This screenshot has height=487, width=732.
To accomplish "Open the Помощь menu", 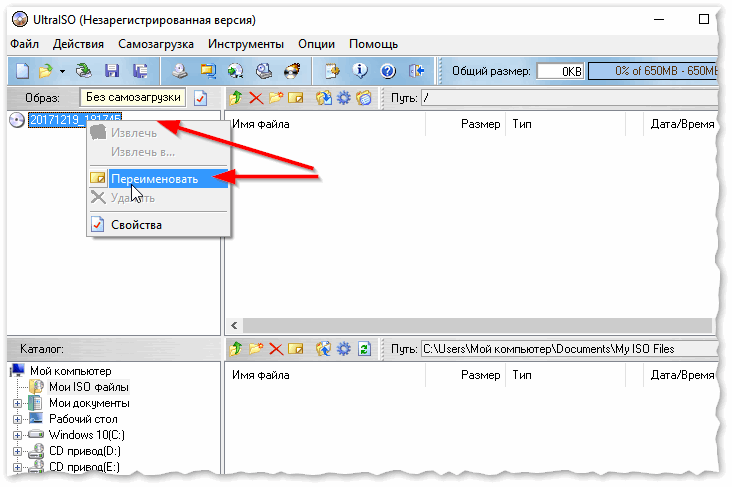I will [x=373, y=44].
